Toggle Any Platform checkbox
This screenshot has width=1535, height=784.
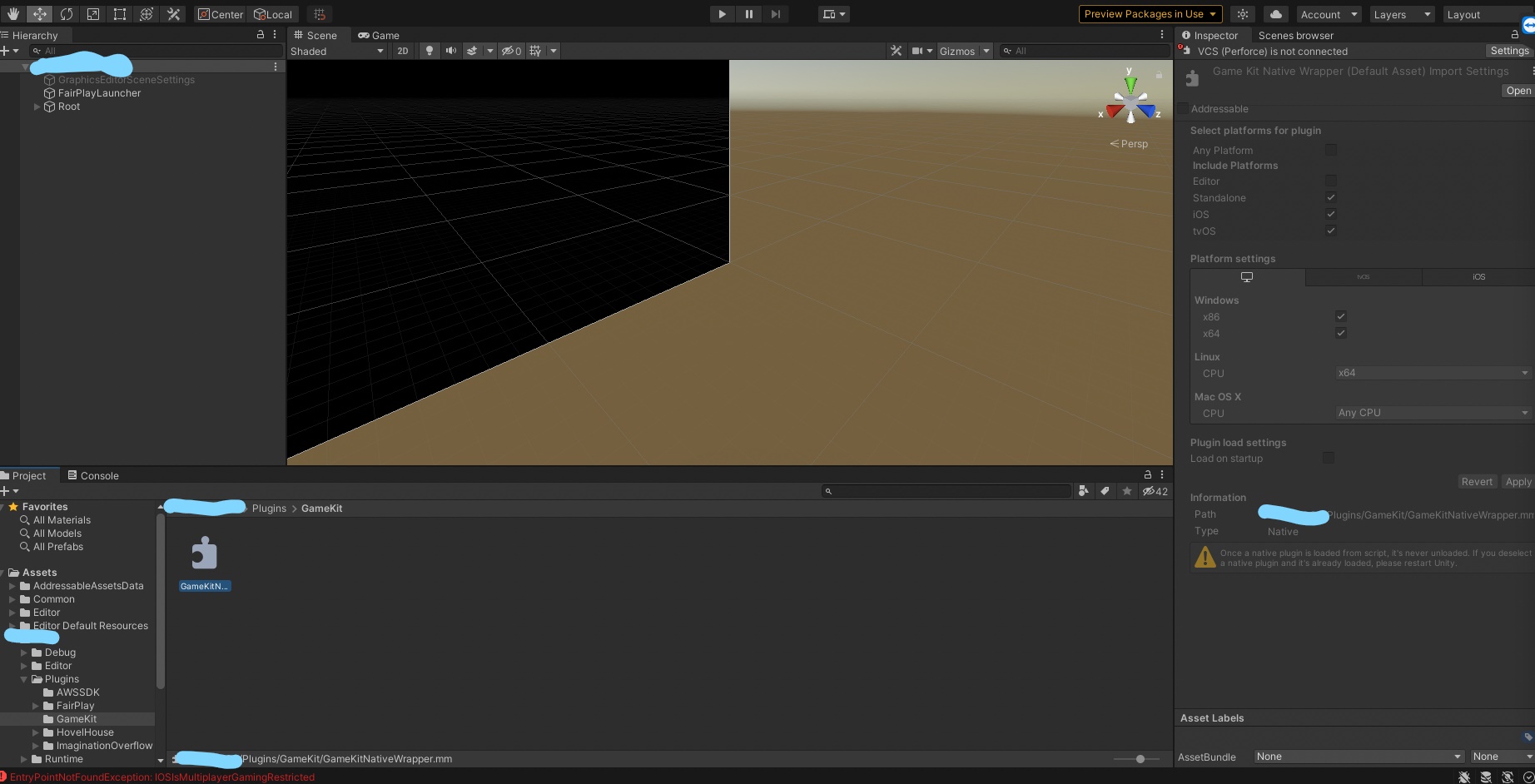(1331, 150)
